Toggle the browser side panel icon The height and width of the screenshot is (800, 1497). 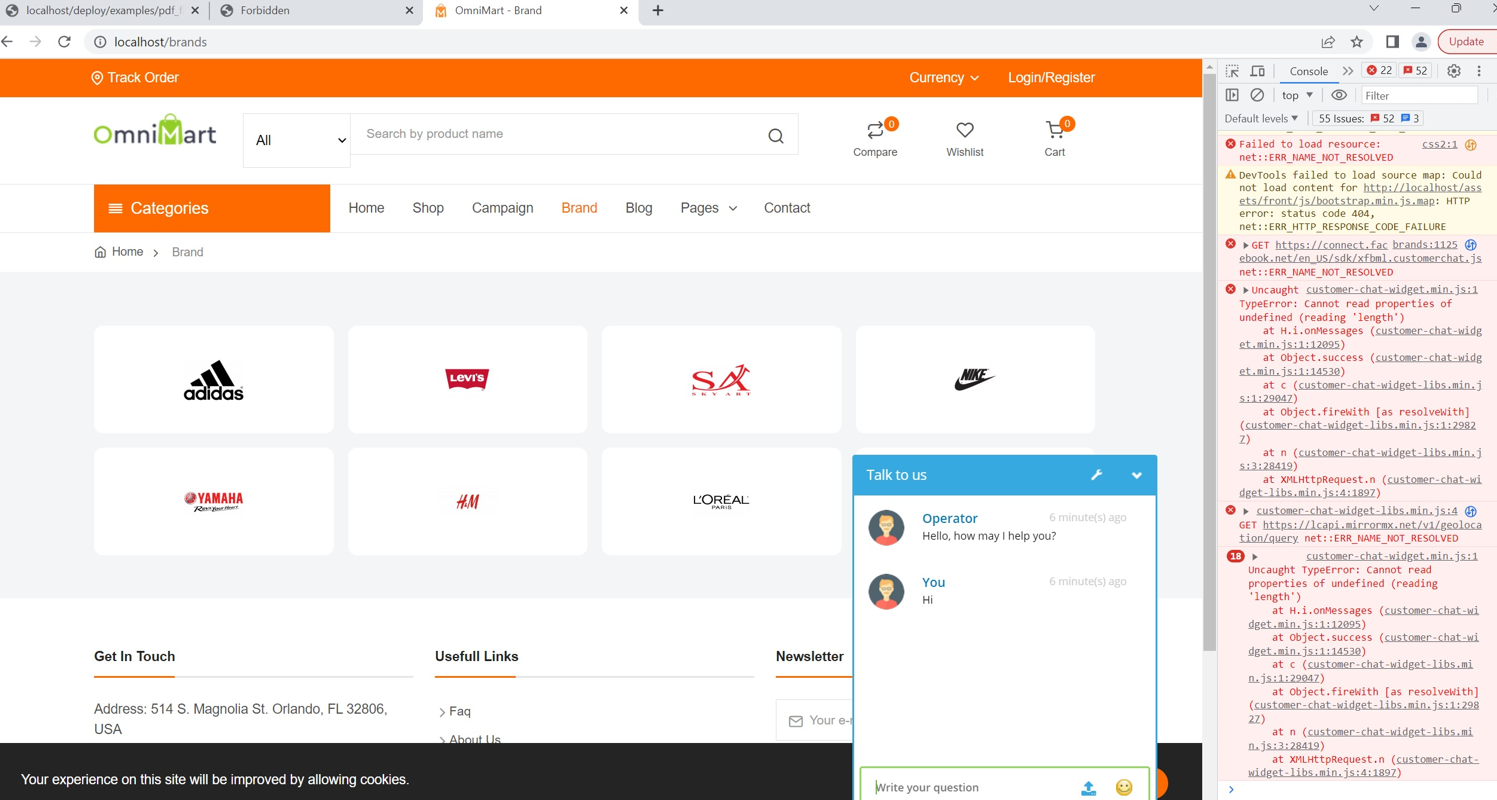(1392, 42)
